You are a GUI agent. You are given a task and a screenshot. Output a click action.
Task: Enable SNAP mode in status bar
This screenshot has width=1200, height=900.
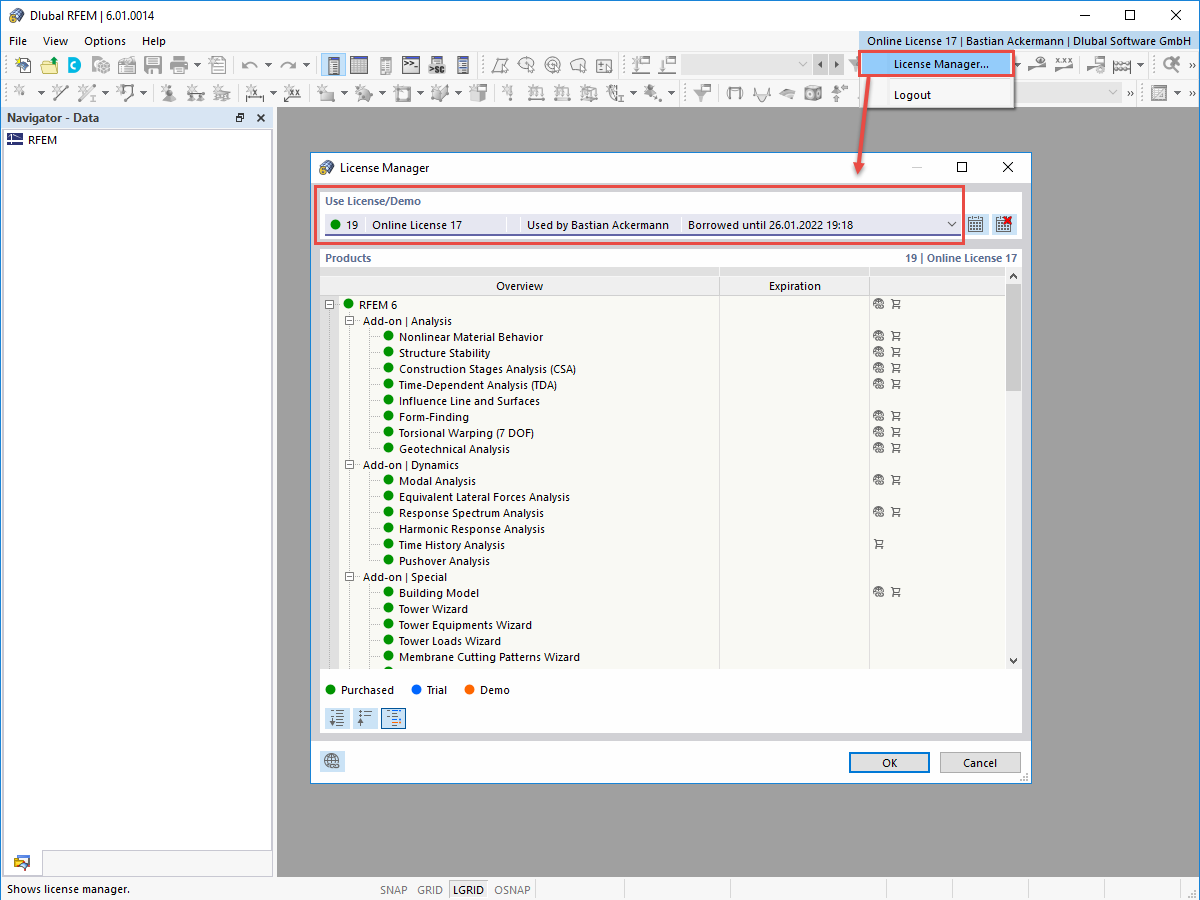[393, 889]
